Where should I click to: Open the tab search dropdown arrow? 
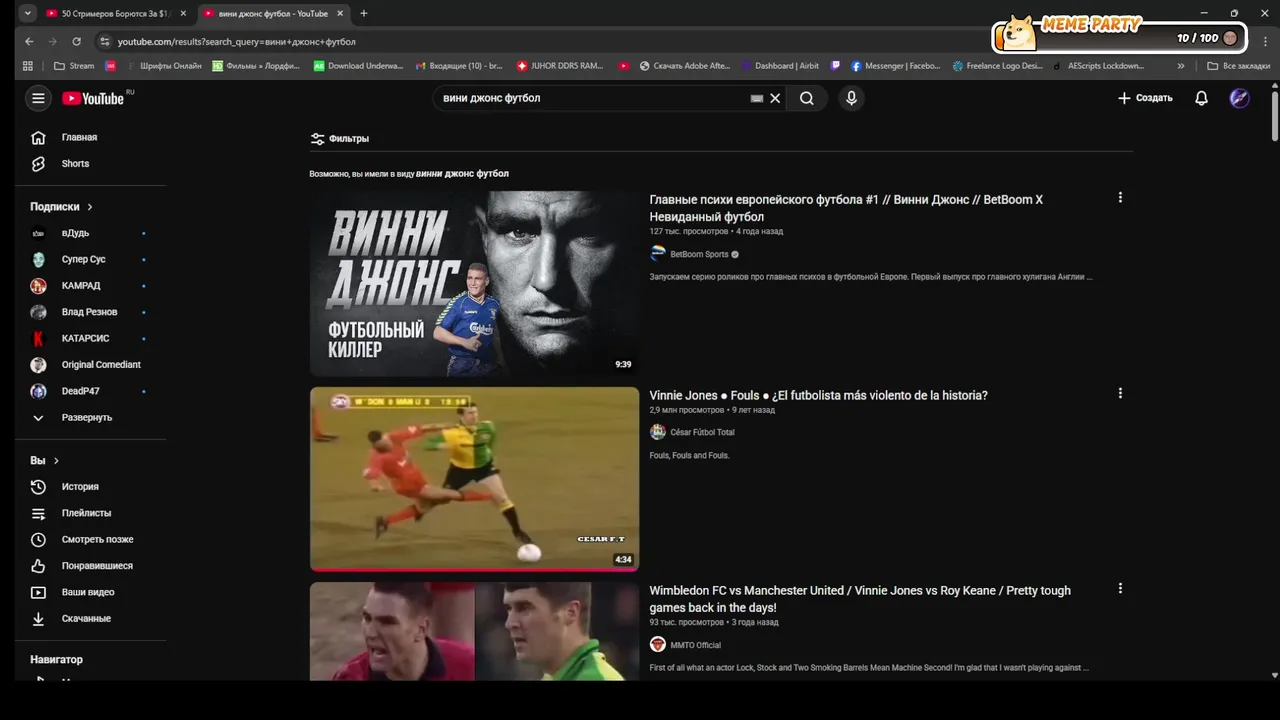point(28,14)
